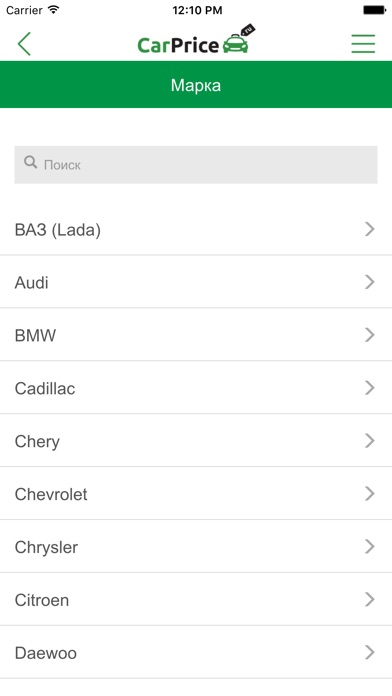Open the hamburger menu

(363, 44)
